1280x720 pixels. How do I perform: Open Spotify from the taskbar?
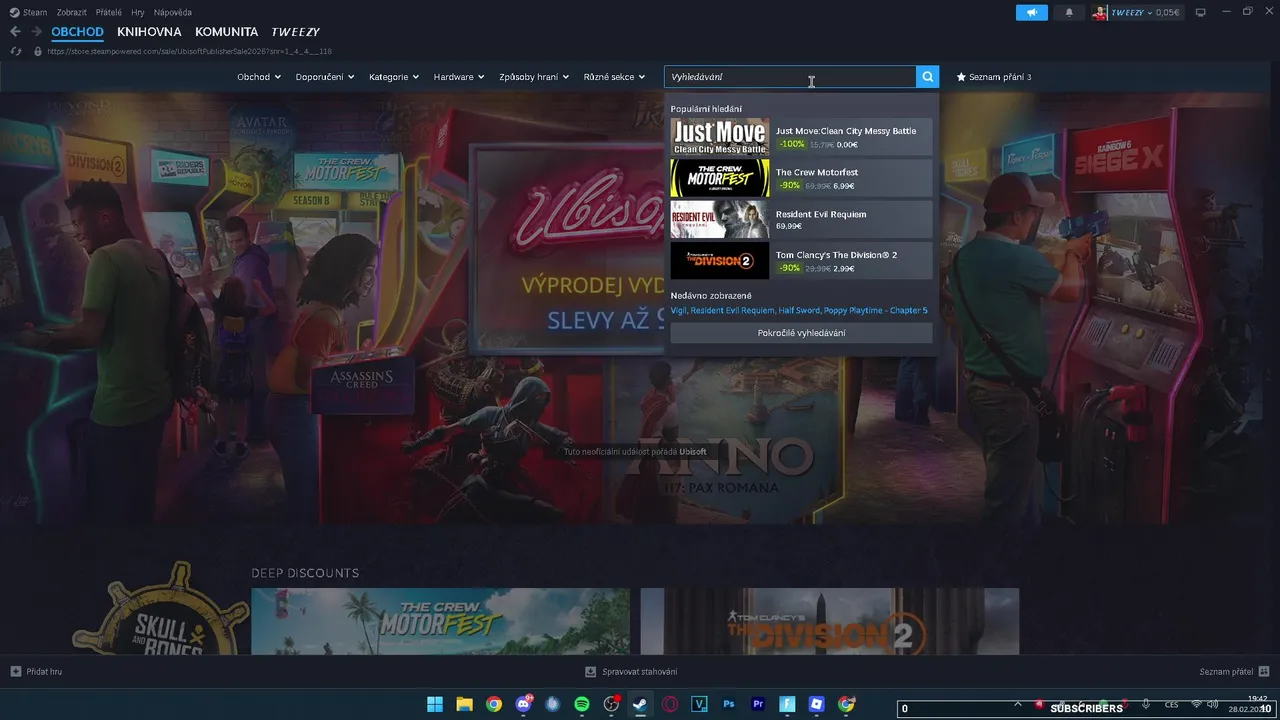click(582, 704)
